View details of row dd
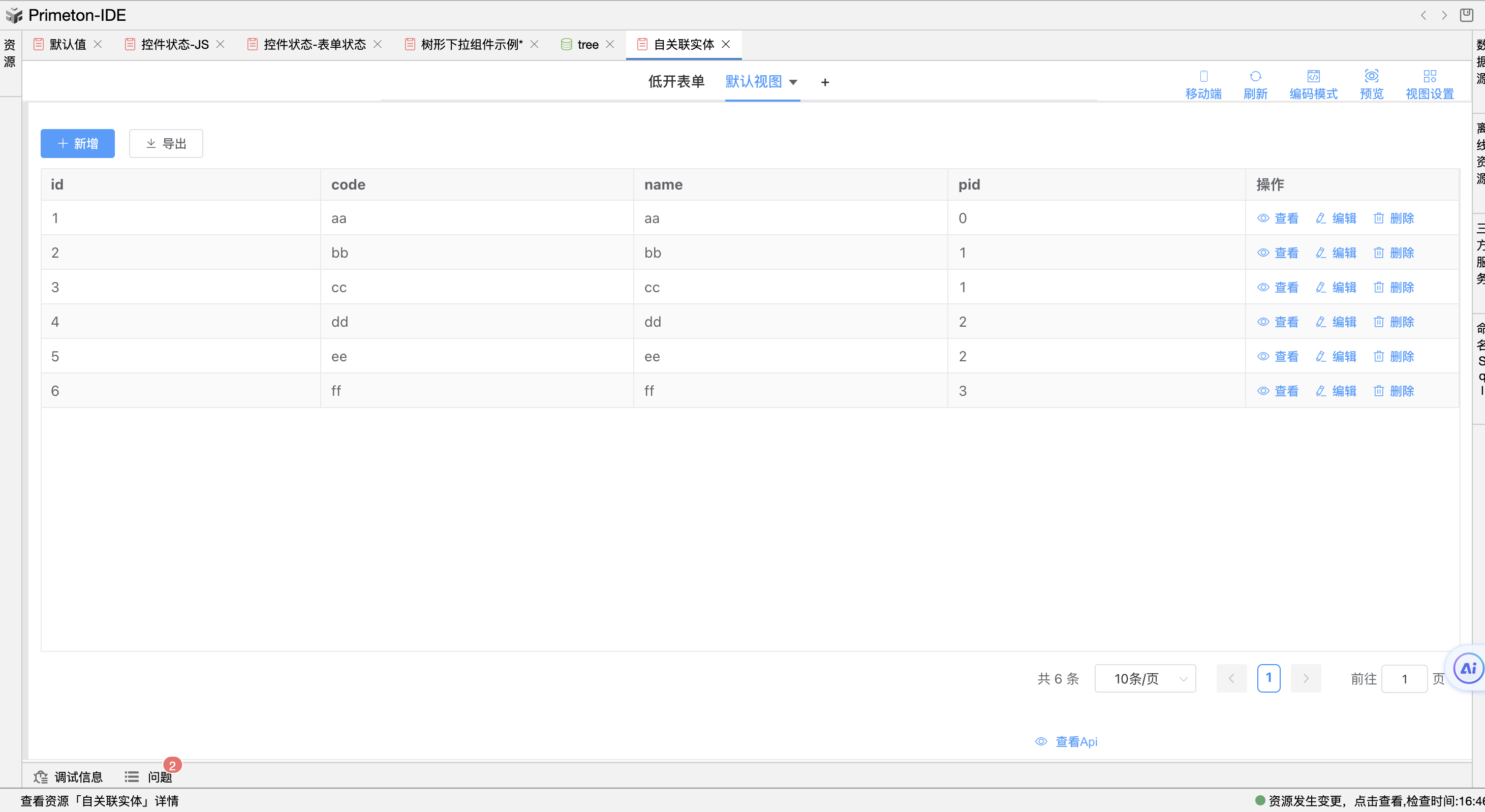The width and height of the screenshot is (1485, 812). [x=1278, y=322]
